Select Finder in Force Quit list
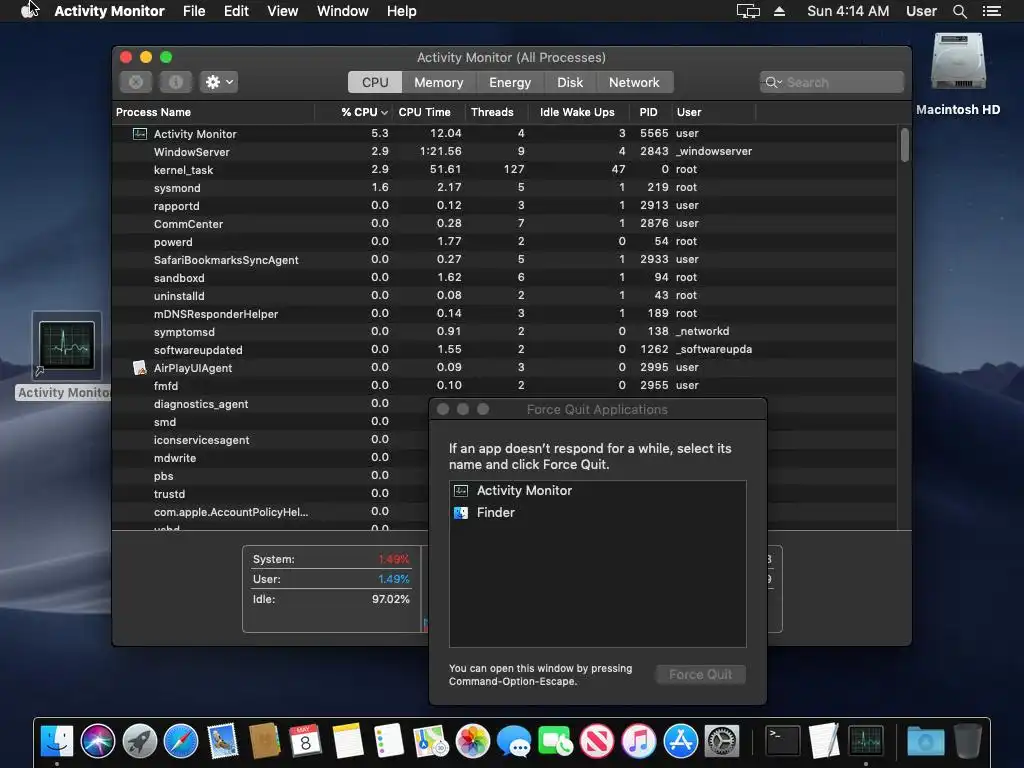This screenshot has height=768, width=1024. (597, 513)
